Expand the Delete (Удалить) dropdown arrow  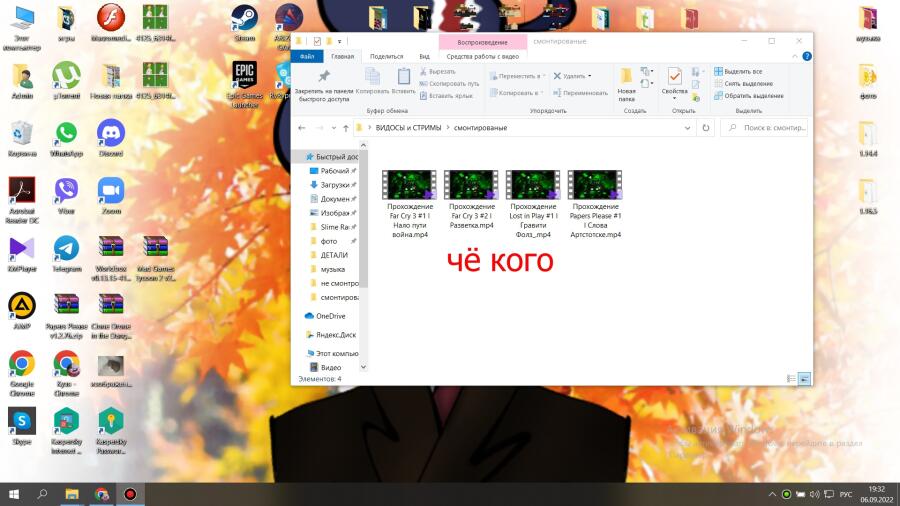[x=589, y=76]
